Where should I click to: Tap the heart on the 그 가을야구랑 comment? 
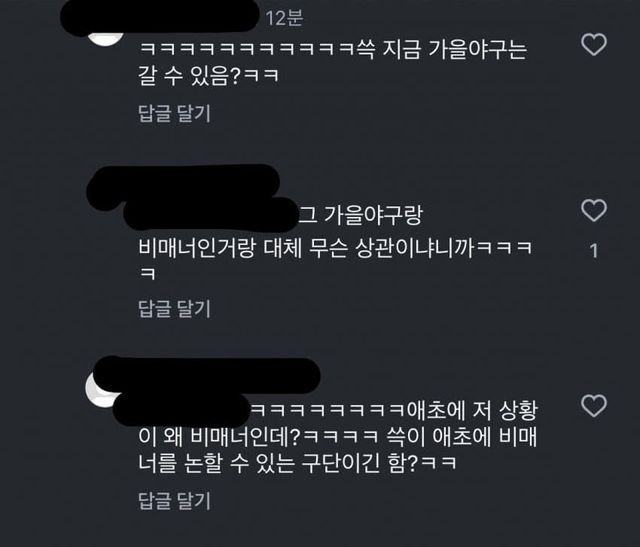coord(594,210)
